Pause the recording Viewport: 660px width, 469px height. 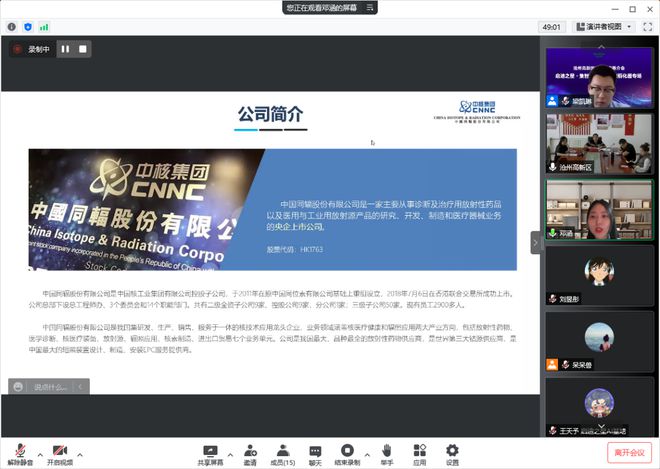coord(65,49)
